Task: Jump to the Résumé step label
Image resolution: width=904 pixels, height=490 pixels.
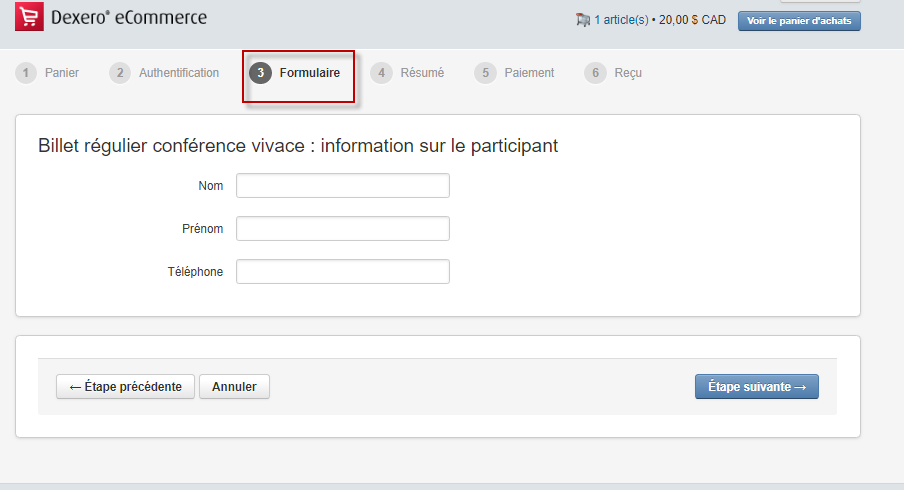Action: pyautogui.click(x=422, y=73)
